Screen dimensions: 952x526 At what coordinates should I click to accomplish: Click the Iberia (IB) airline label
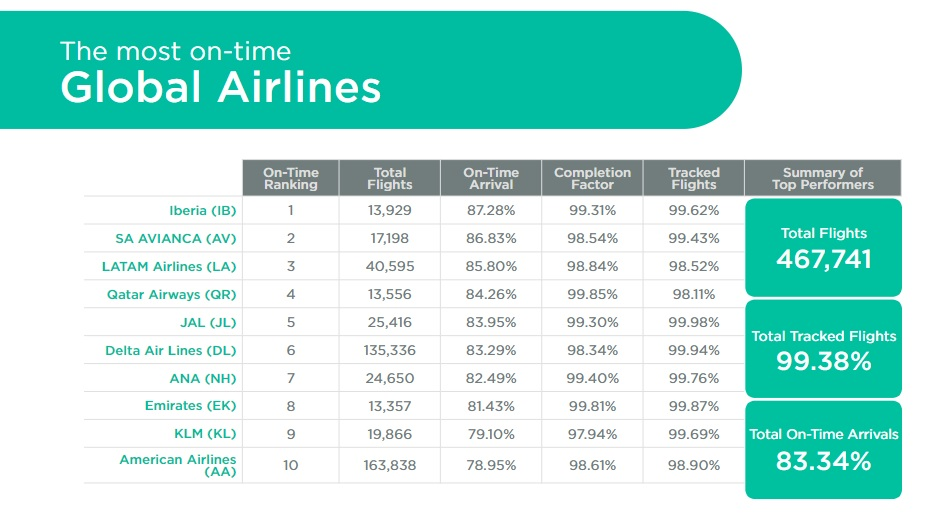pyautogui.click(x=202, y=211)
